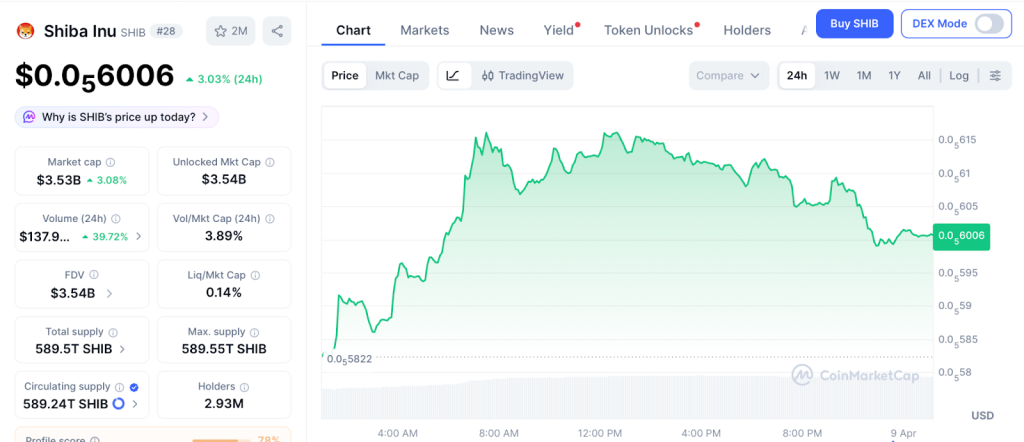Switch to line chart view icon

(x=453, y=75)
